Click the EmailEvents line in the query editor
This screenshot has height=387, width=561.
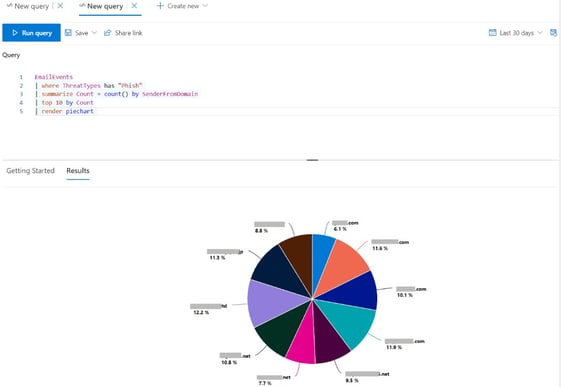(54, 77)
